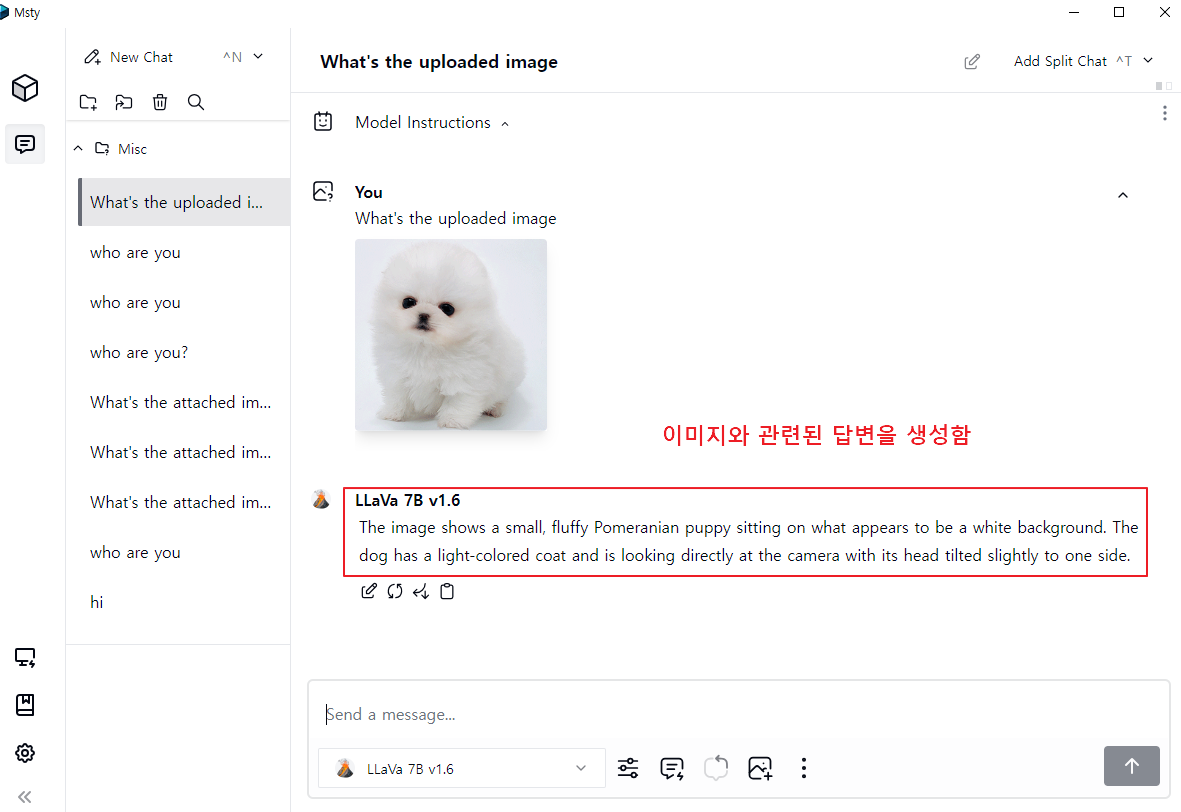Click the LLaVa avatar beside the response
Viewport: 1181px width, 812px height.
(x=322, y=499)
